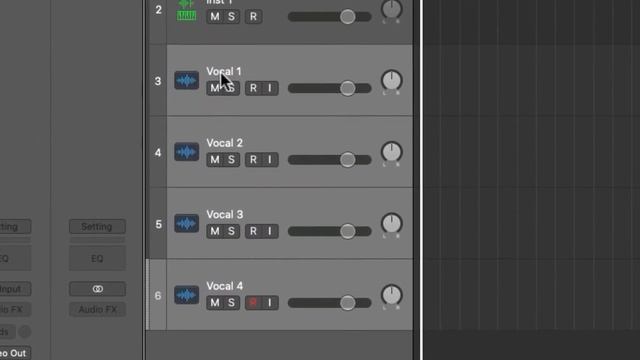Viewport: 640px width, 360px height.
Task: Open the Audio FX slot in the right channel strip
Action: pos(97,309)
